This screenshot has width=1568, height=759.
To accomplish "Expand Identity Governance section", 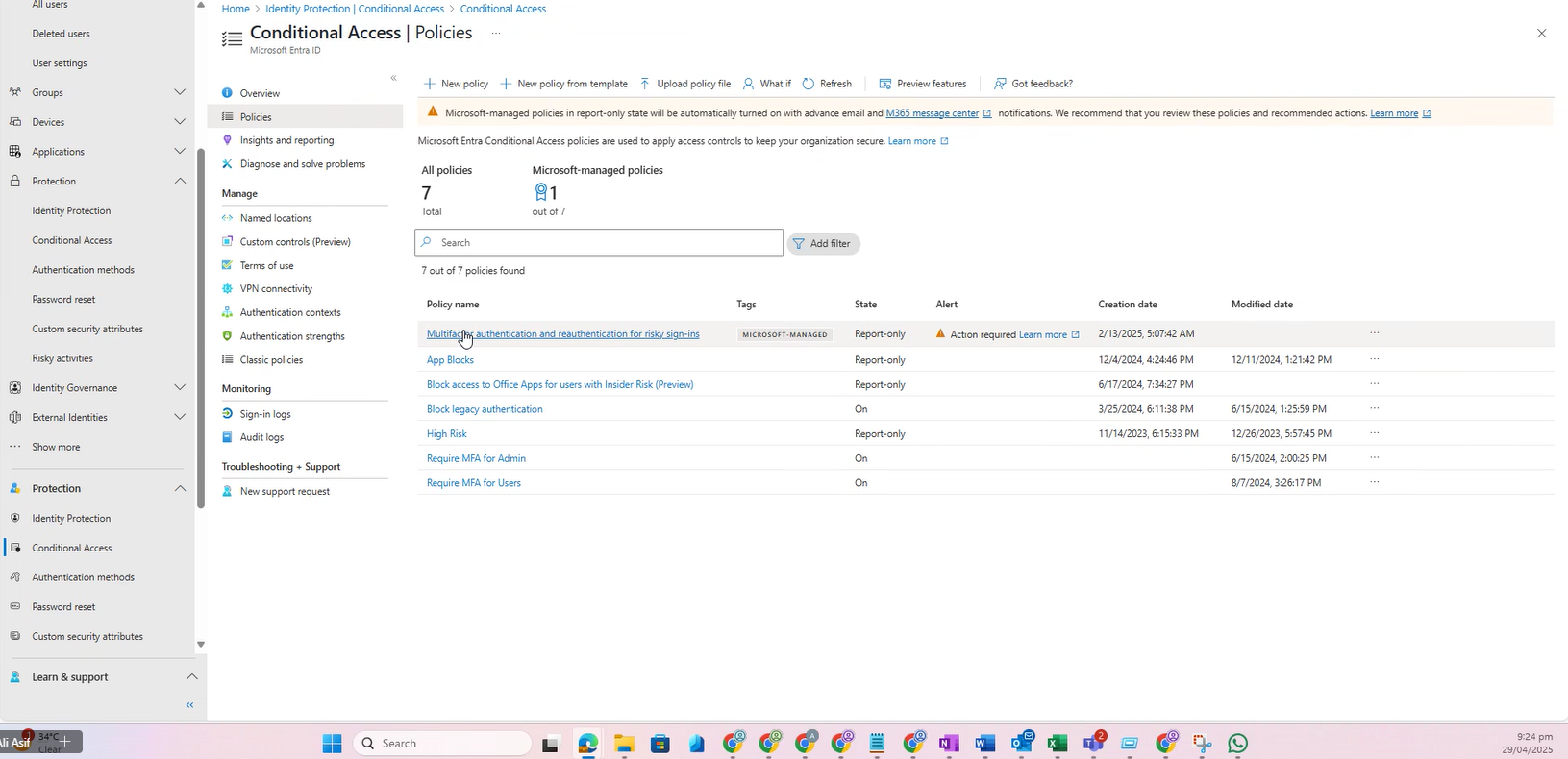I will point(180,388).
